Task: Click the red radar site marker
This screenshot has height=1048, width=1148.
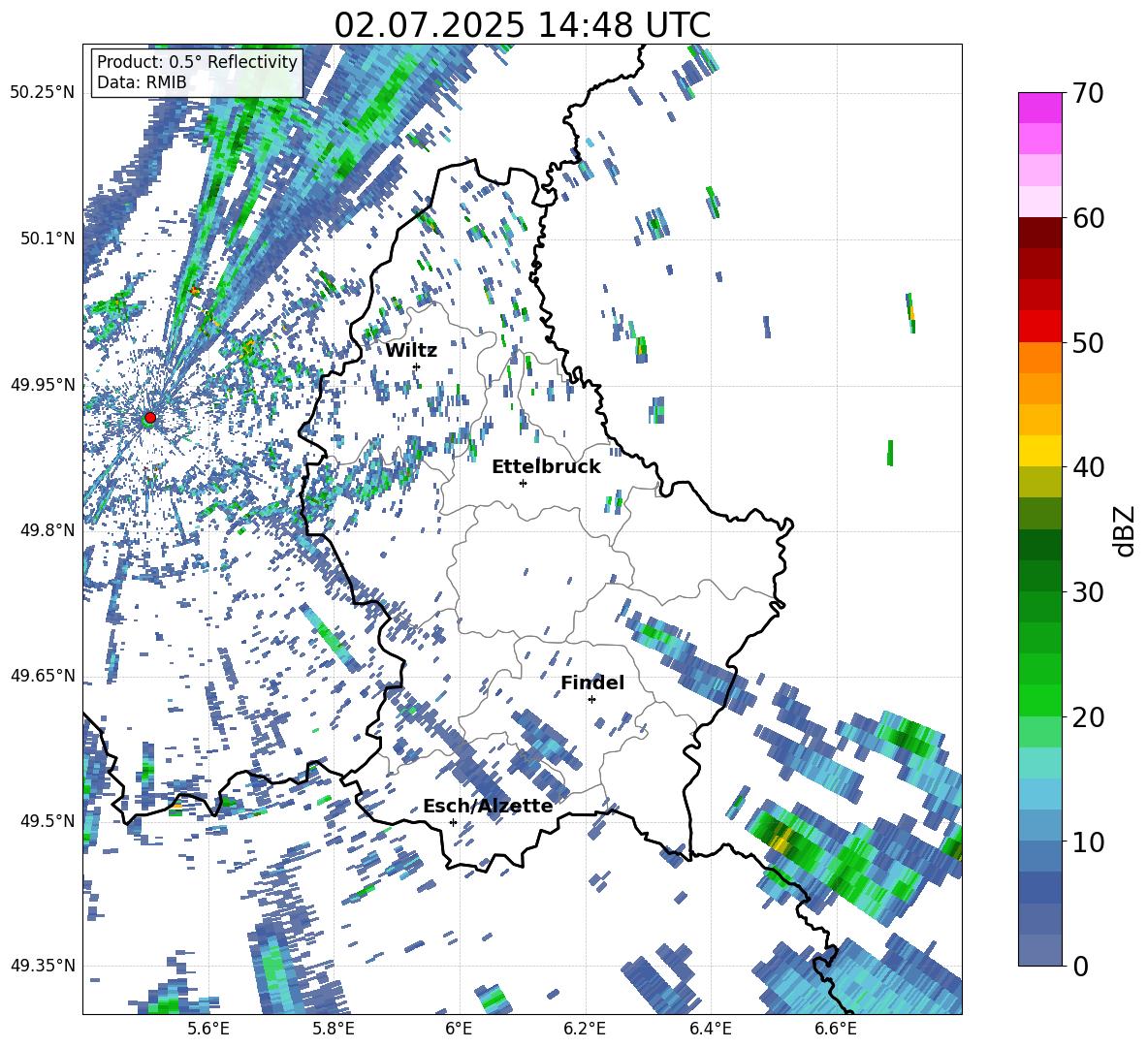Action: pyautogui.click(x=150, y=418)
